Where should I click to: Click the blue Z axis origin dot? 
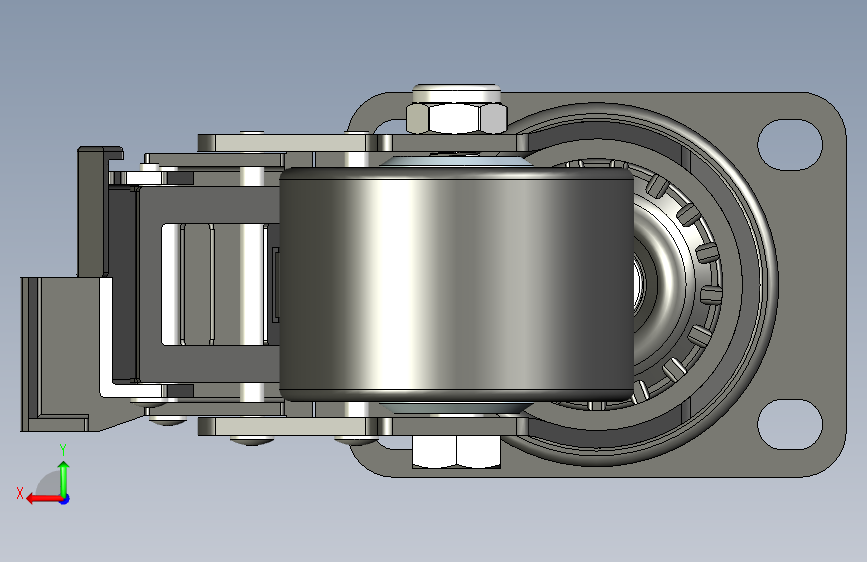pos(65,499)
